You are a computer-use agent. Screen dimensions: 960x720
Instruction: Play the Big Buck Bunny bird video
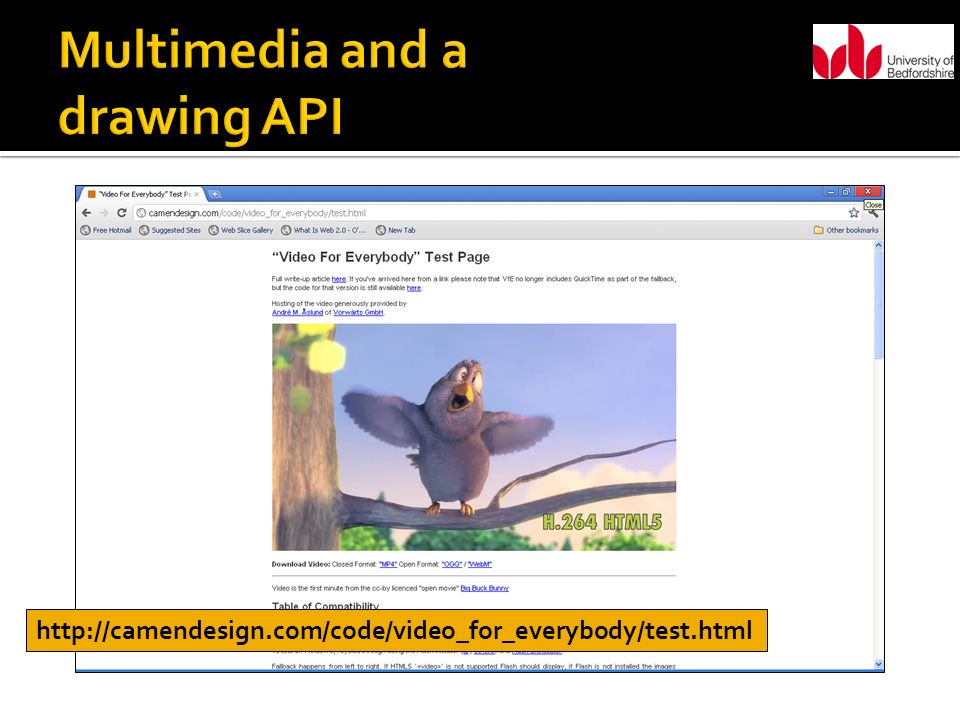click(474, 437)
